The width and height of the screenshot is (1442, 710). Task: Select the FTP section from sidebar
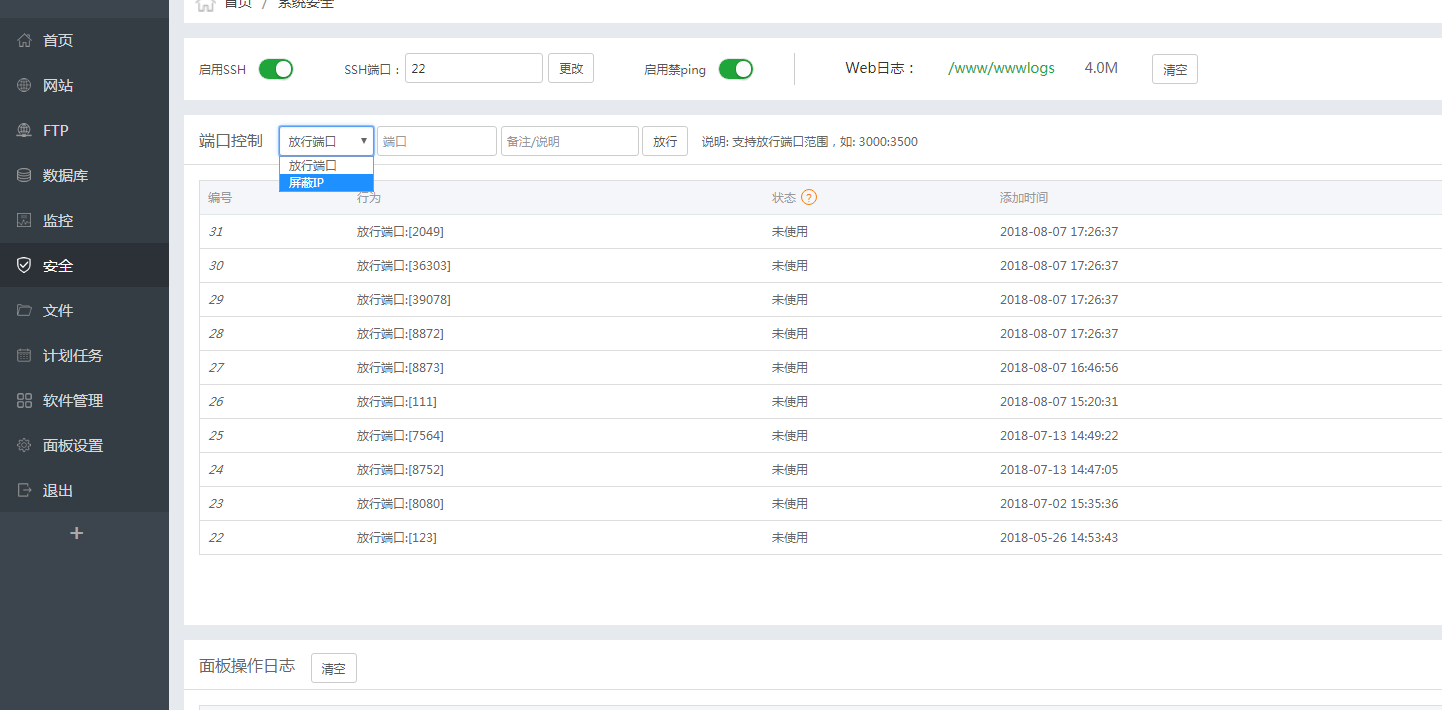pyautogui.click(x=57, y=130)
